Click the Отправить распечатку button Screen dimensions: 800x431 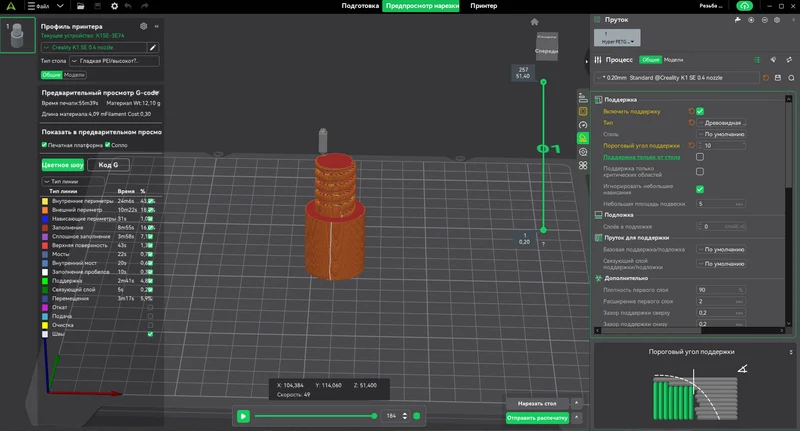(x=537, y=418)
